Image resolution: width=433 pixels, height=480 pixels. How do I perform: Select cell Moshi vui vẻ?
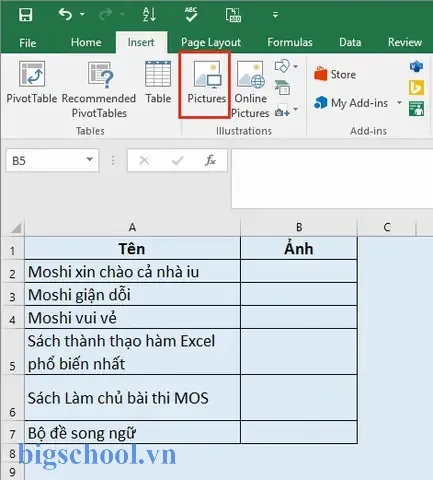132,317
